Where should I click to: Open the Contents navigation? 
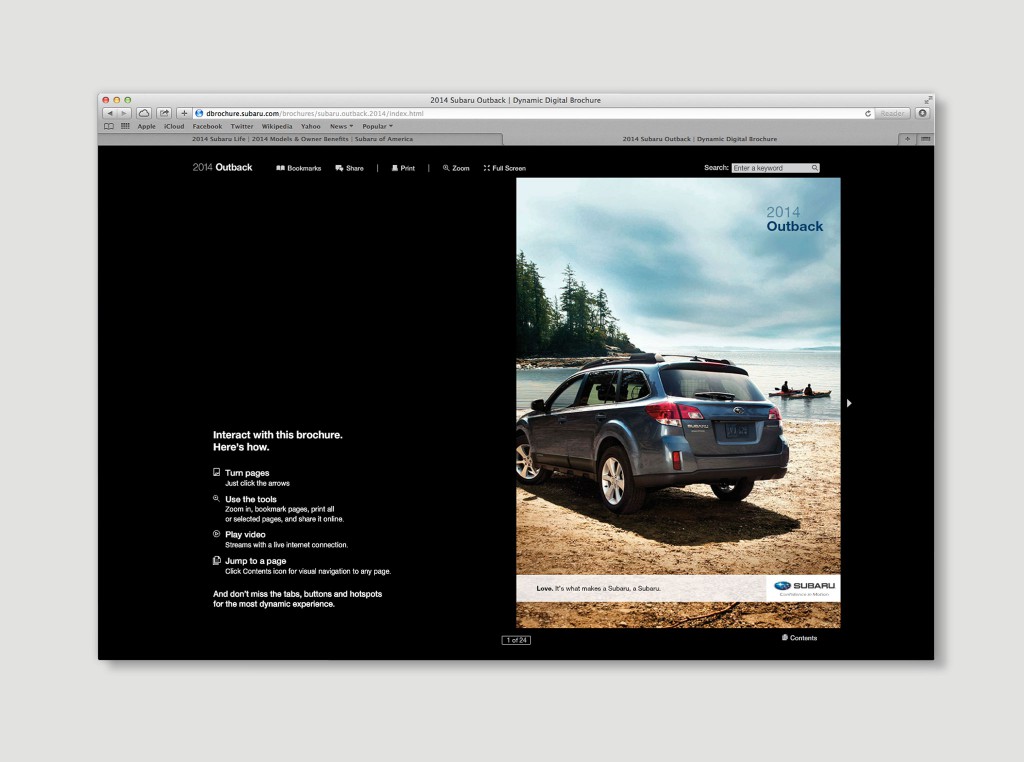click(799, 638)
